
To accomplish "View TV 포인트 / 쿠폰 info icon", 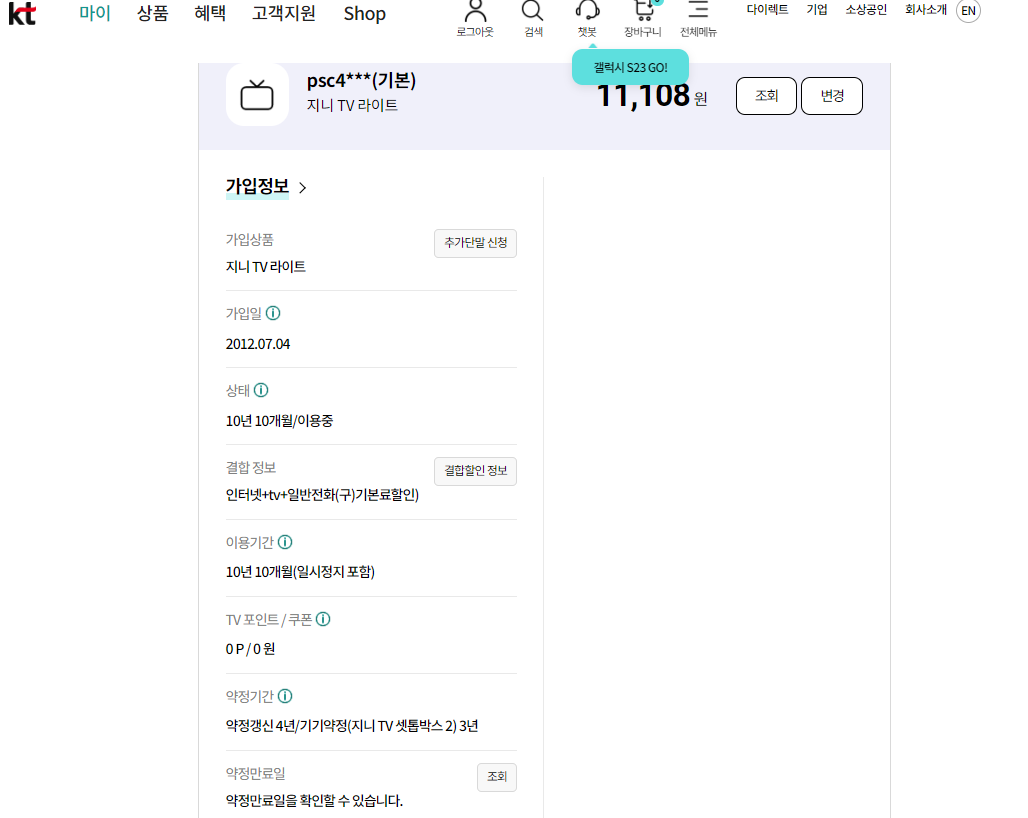I will [323, 619].
